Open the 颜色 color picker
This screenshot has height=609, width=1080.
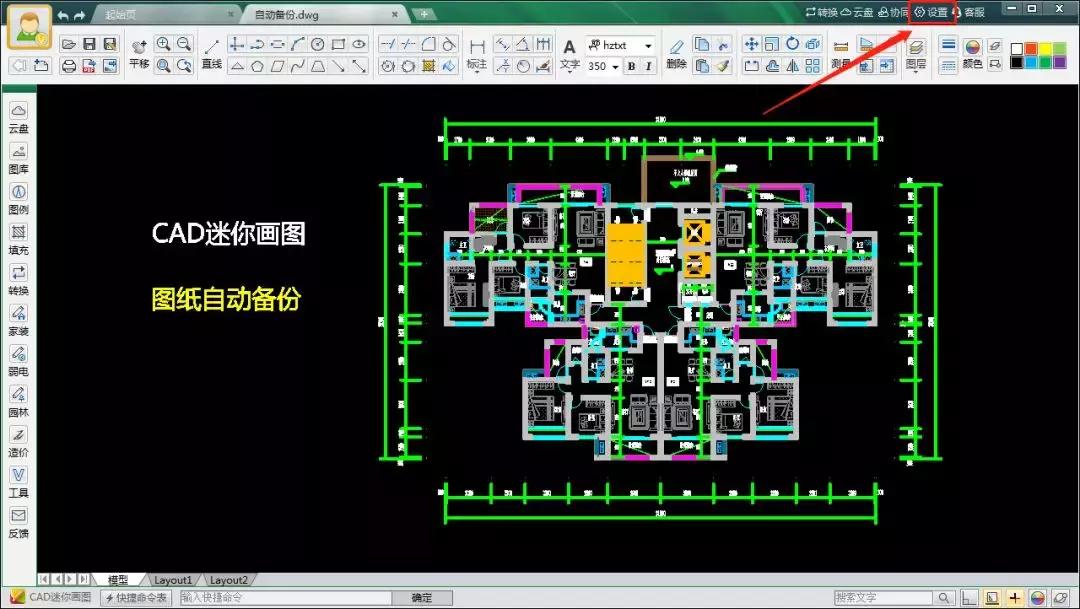(973, 54)
